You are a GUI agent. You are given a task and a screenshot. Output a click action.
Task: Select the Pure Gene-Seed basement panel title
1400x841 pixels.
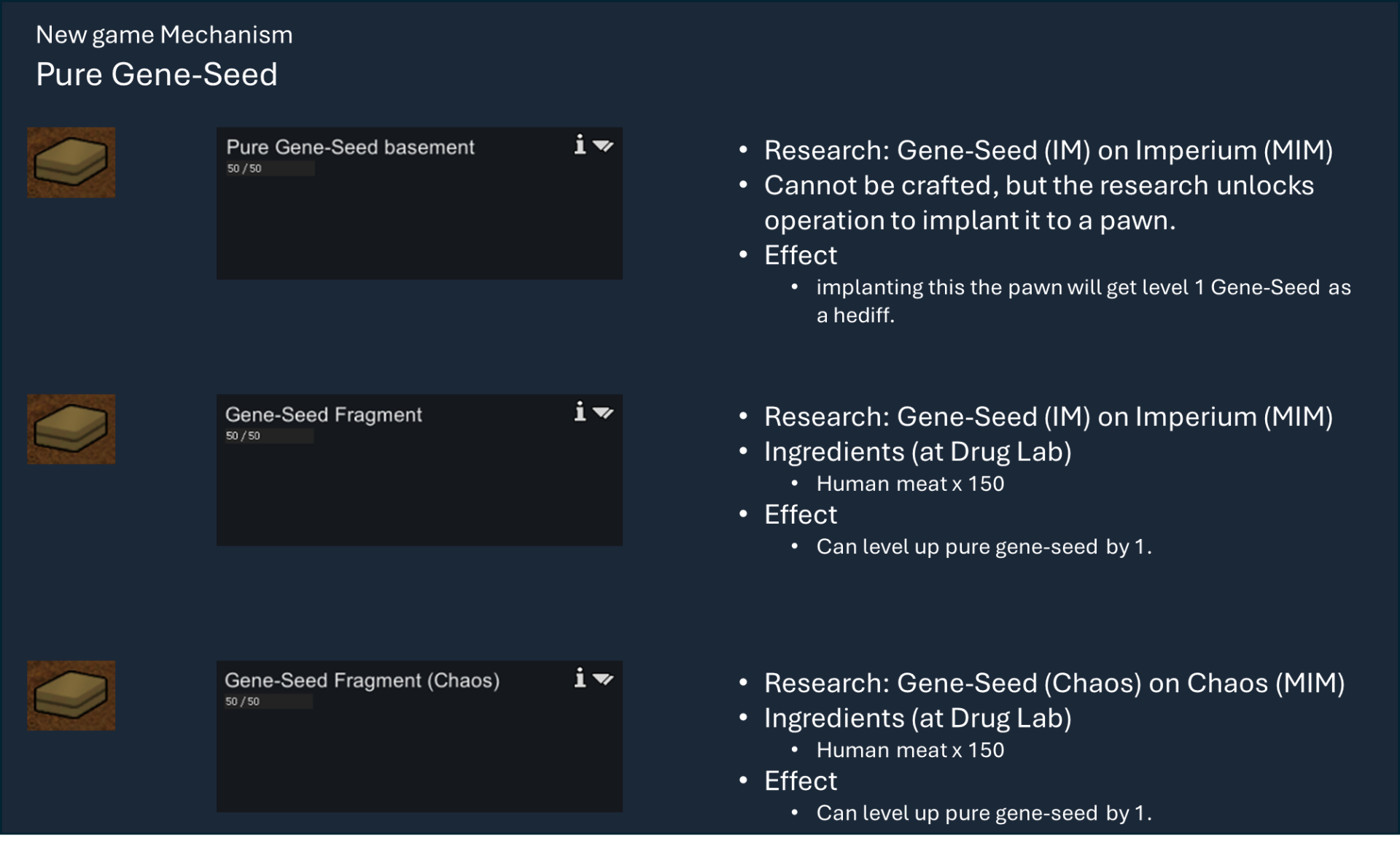pyautogui.click(x=350, y=147)
